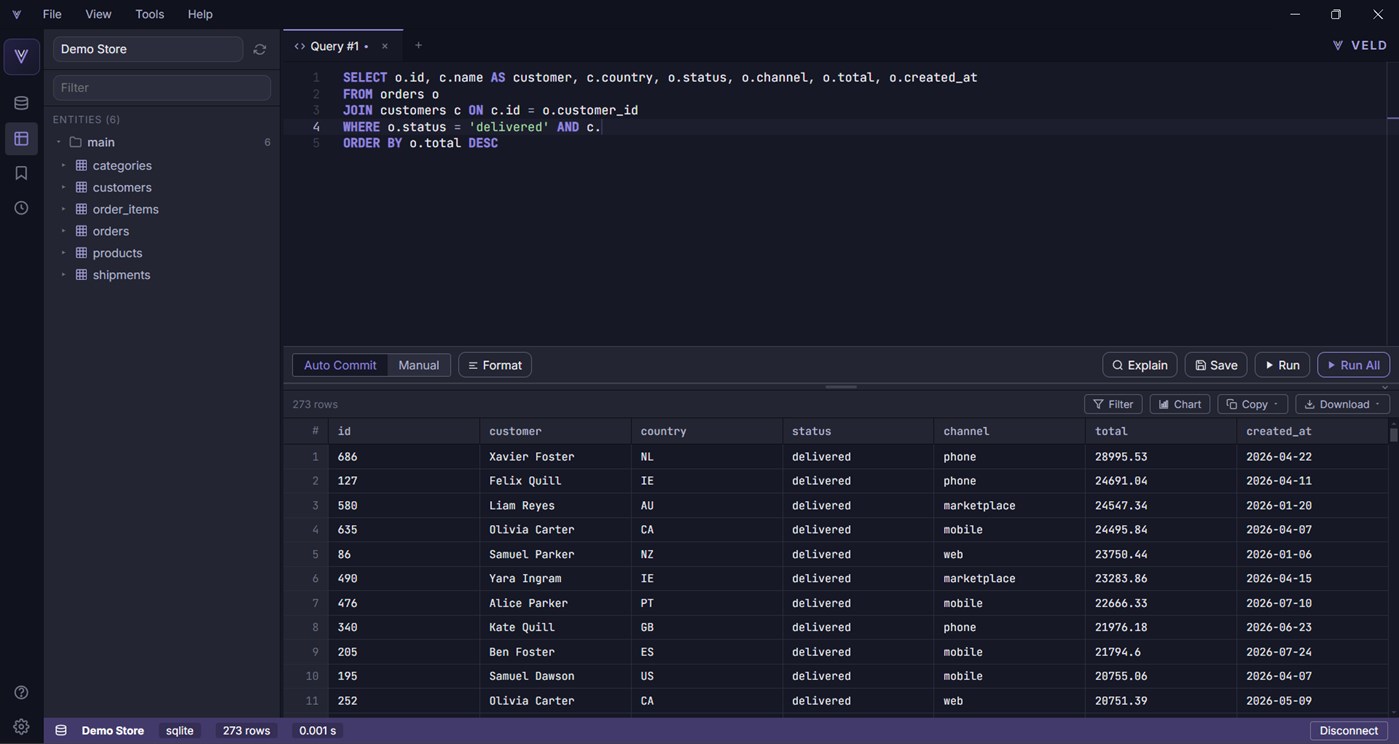Open the help question mark icon
Screen dimensions: 1399x744
point(21,692)
